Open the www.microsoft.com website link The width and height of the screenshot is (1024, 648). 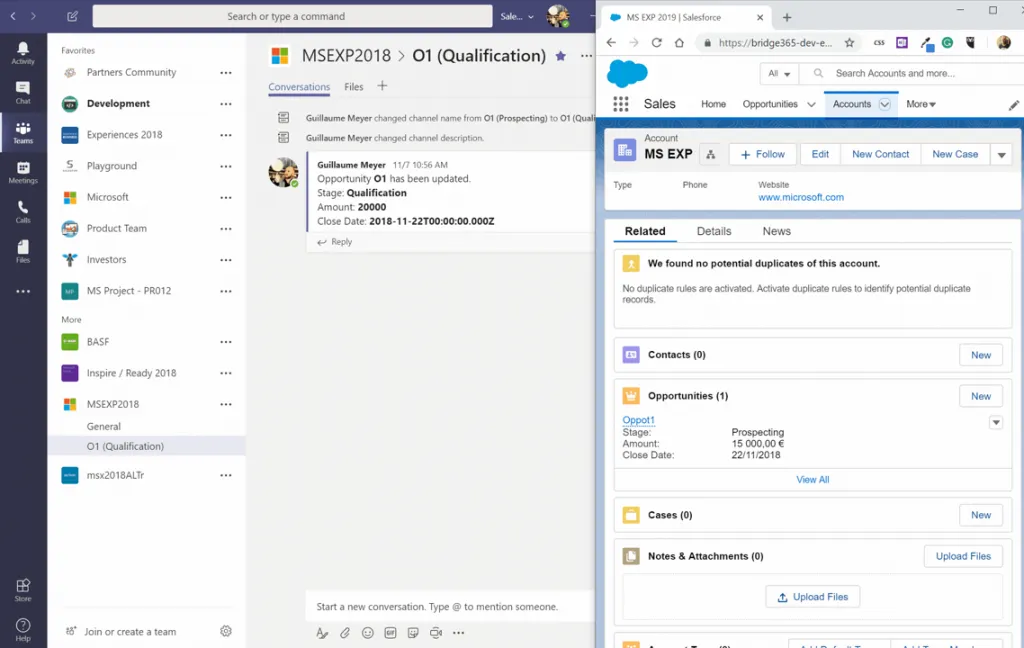801,197
